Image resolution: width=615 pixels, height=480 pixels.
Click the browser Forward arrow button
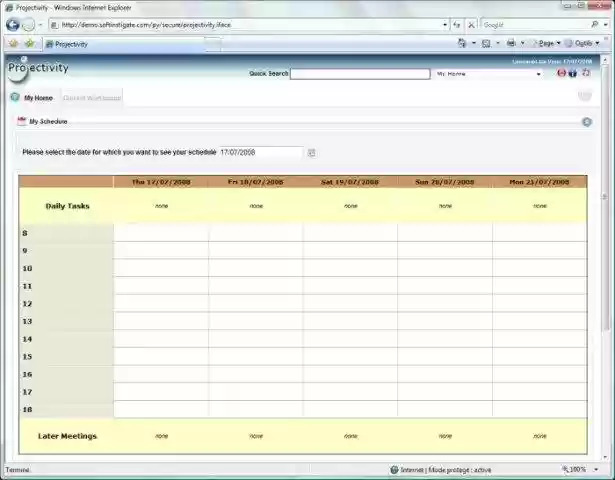29,25
